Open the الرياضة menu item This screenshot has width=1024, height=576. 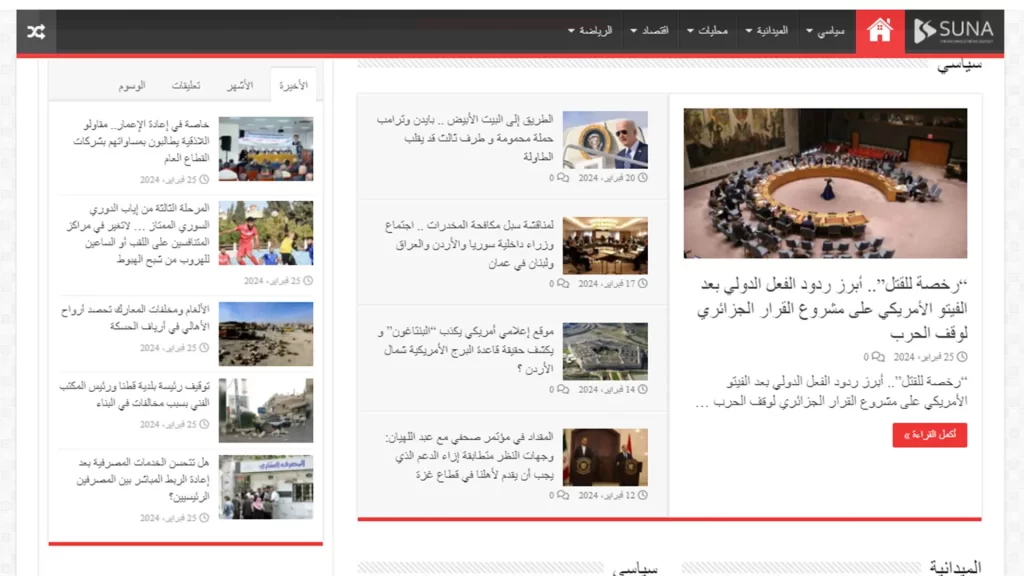pyautogui.click(x=590, y=31)
